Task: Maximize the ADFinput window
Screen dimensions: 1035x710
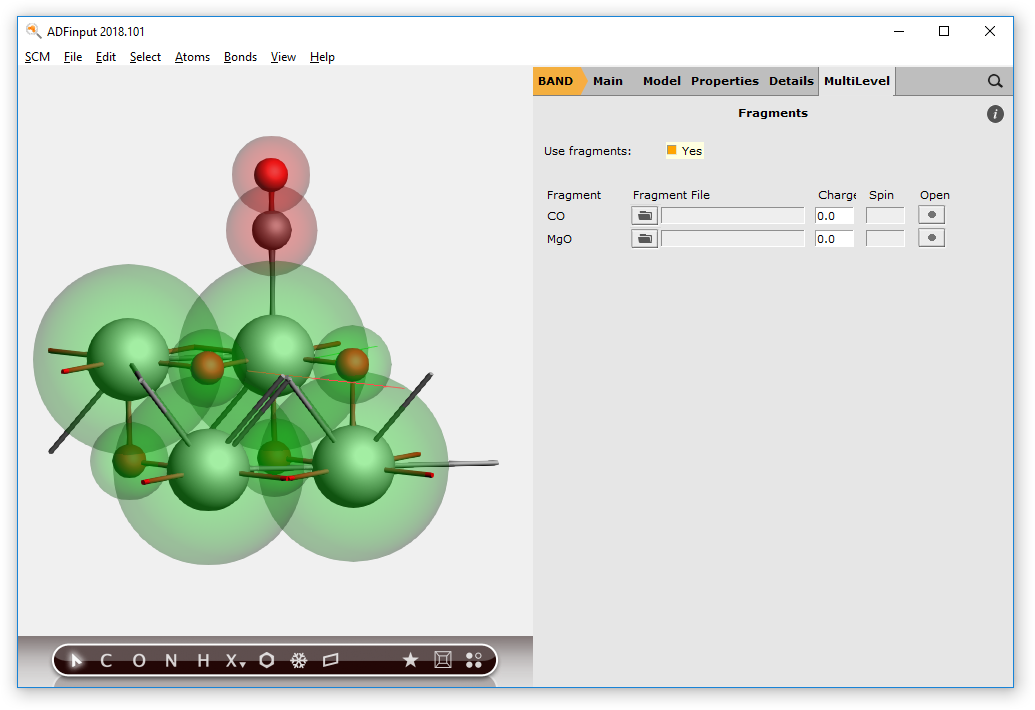Action: point(944,31)
